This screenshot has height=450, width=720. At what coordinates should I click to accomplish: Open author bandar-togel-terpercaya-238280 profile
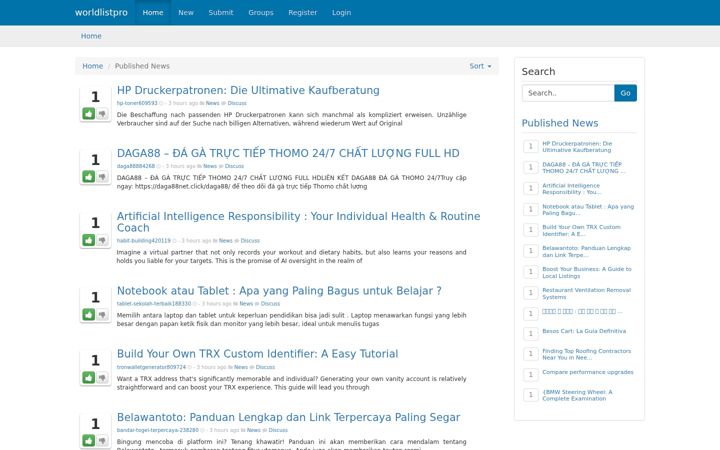pos(158,430)
